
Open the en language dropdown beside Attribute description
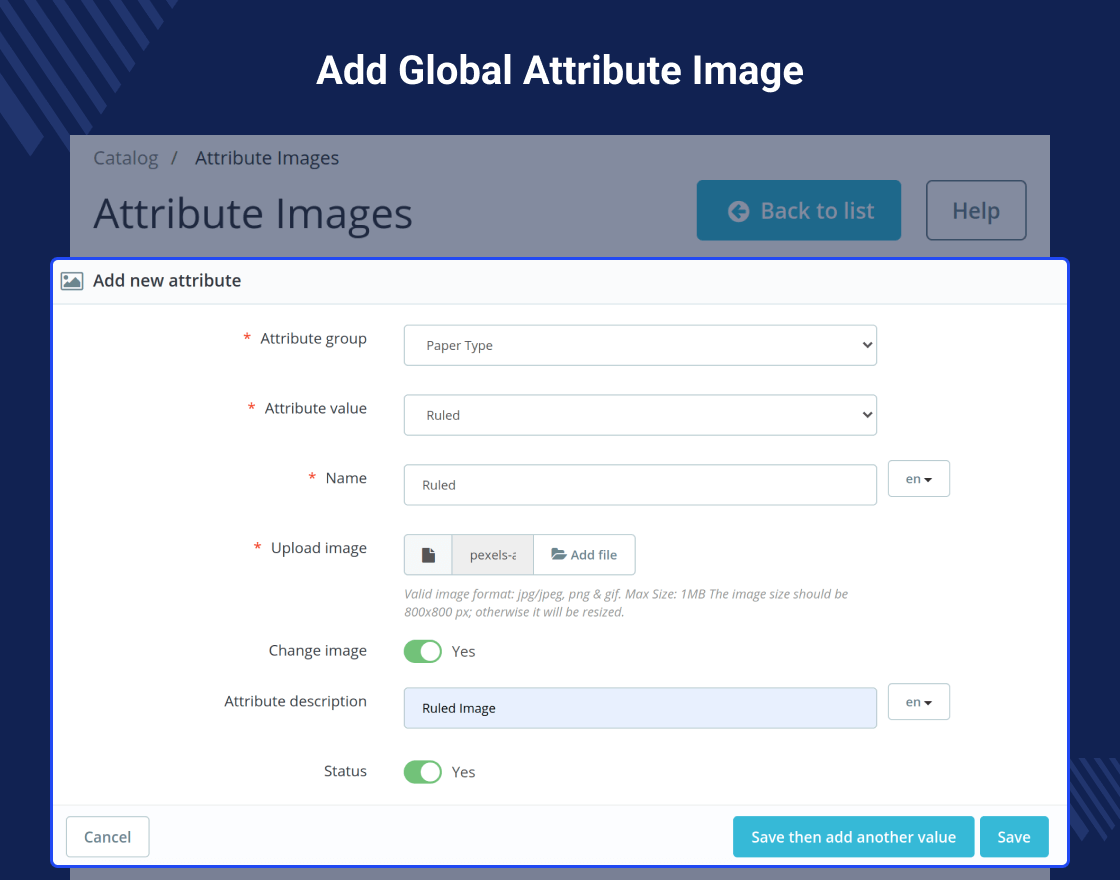(x=919, y=702)
